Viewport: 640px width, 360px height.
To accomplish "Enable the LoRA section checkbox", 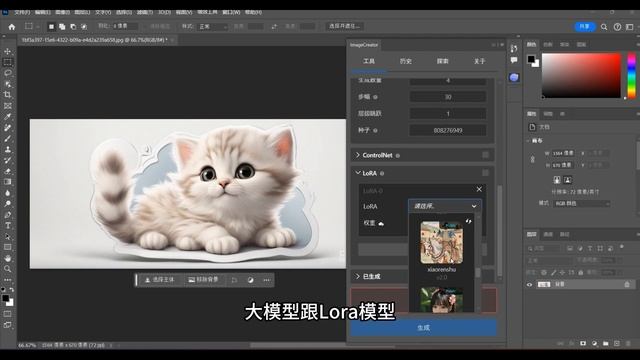I will [x=485, y=173].
